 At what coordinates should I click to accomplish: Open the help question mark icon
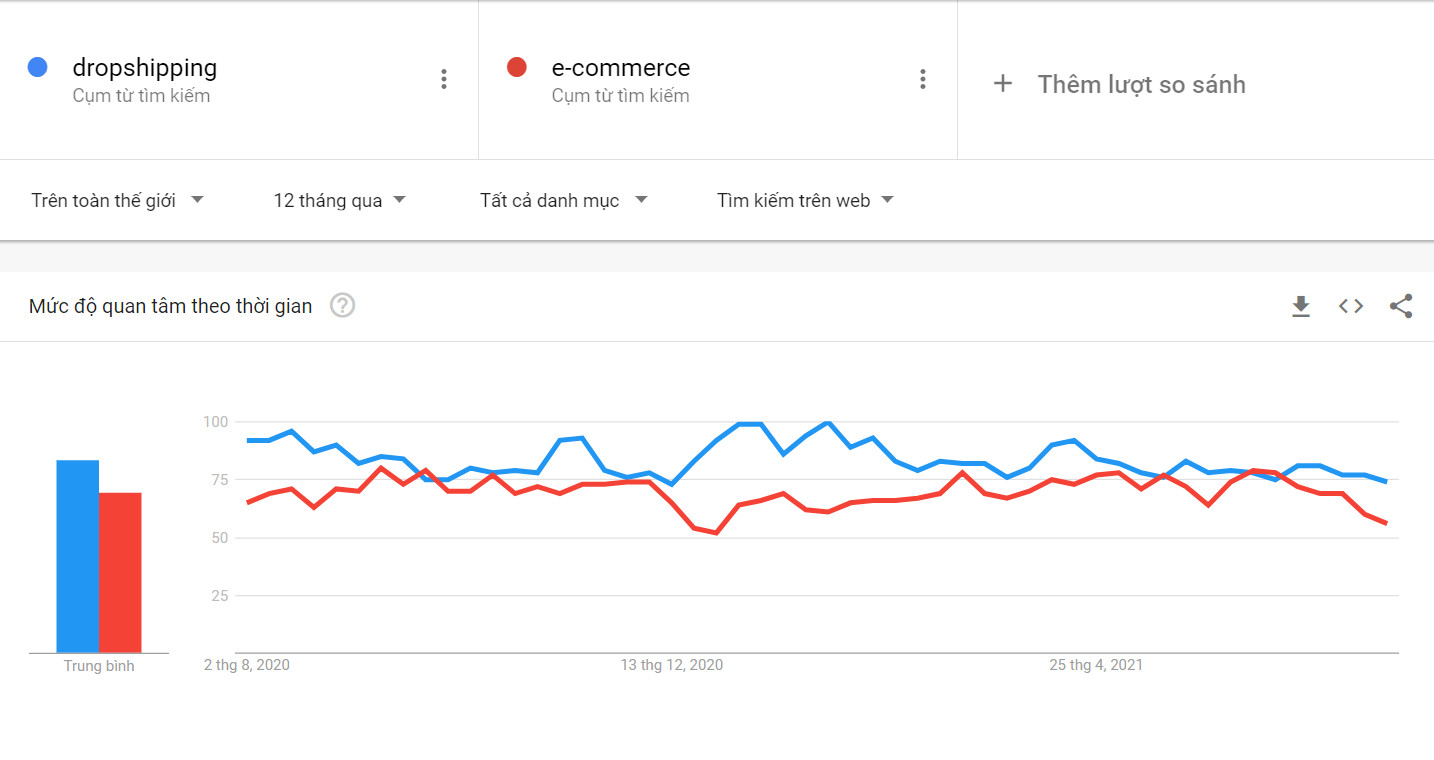pyautogui.click(x=343, y=306)
